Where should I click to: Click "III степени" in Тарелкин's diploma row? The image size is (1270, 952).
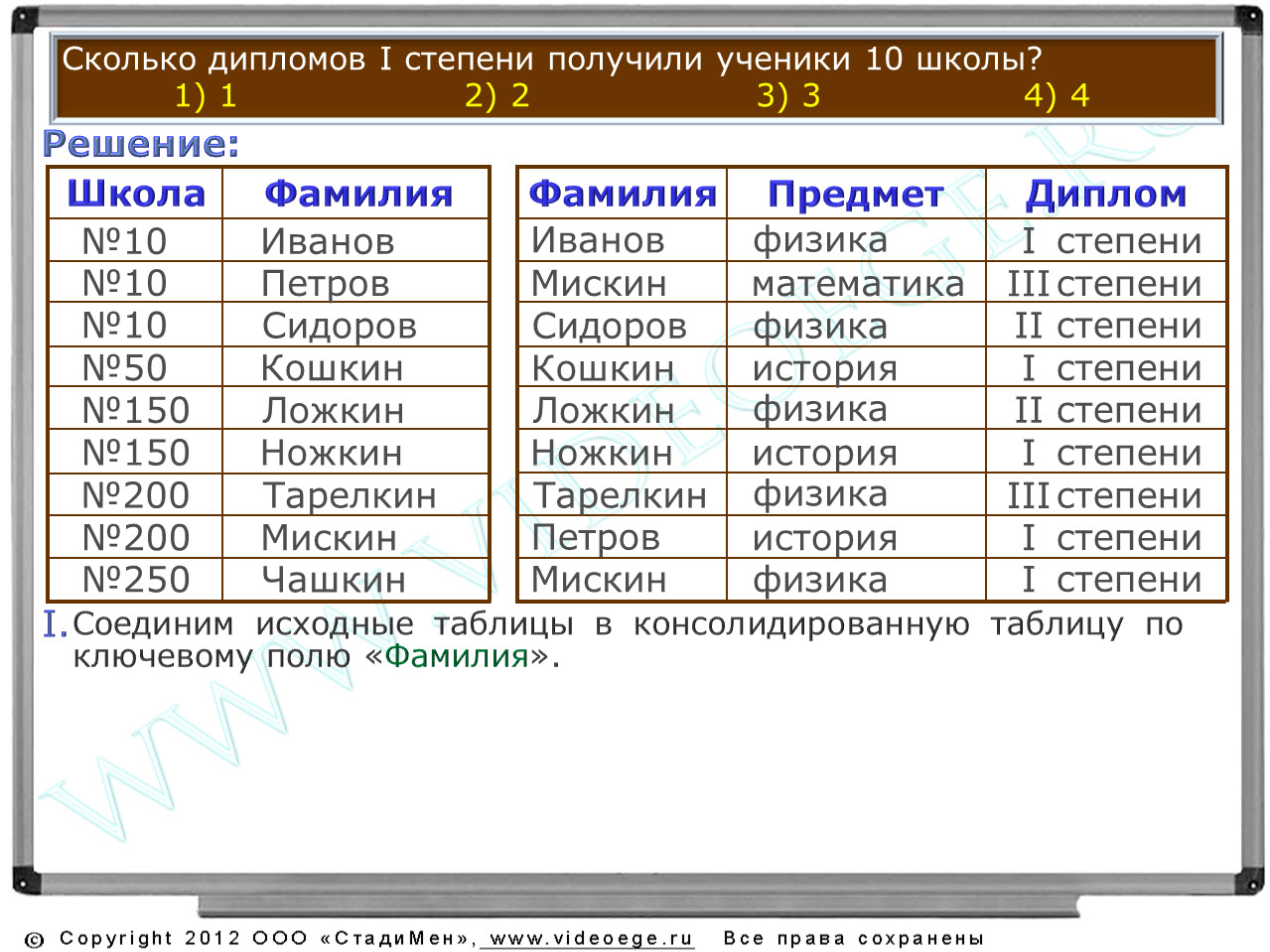[1104, 495]
